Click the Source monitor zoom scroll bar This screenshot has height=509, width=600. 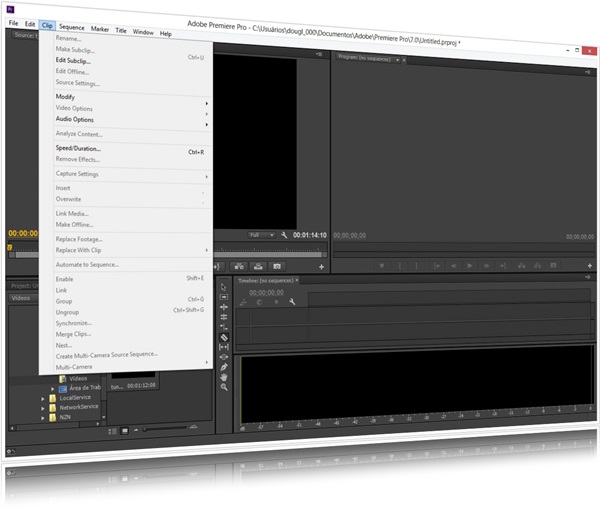click(x=268, y=254)
